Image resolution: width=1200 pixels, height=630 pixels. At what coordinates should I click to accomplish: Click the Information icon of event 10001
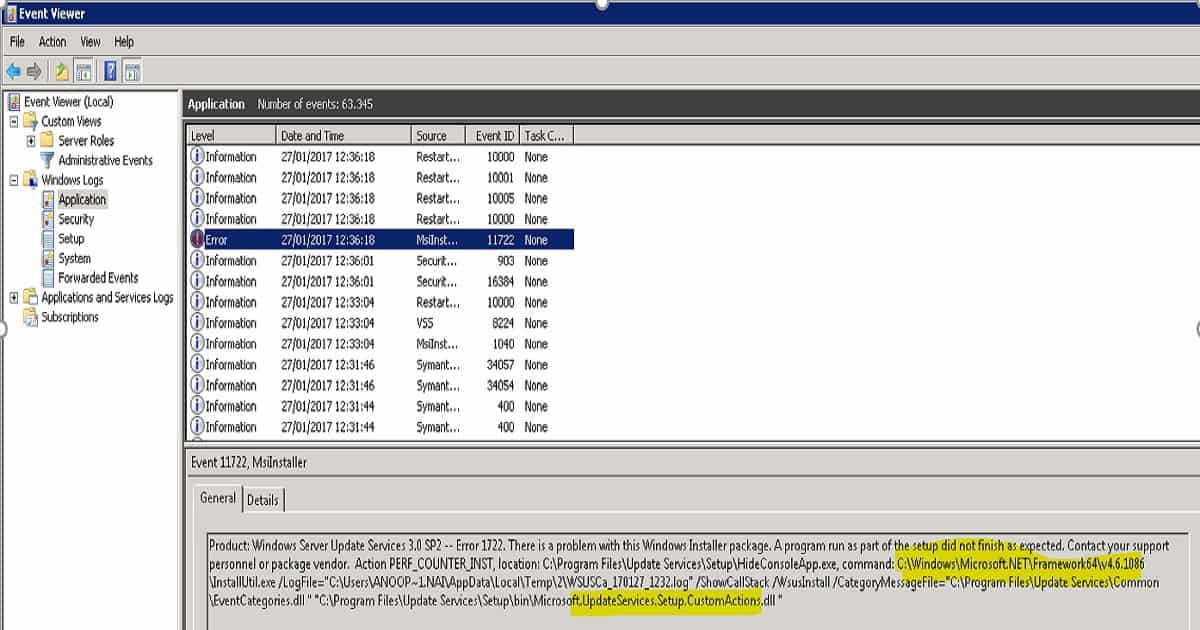click(x=197, y=177)
